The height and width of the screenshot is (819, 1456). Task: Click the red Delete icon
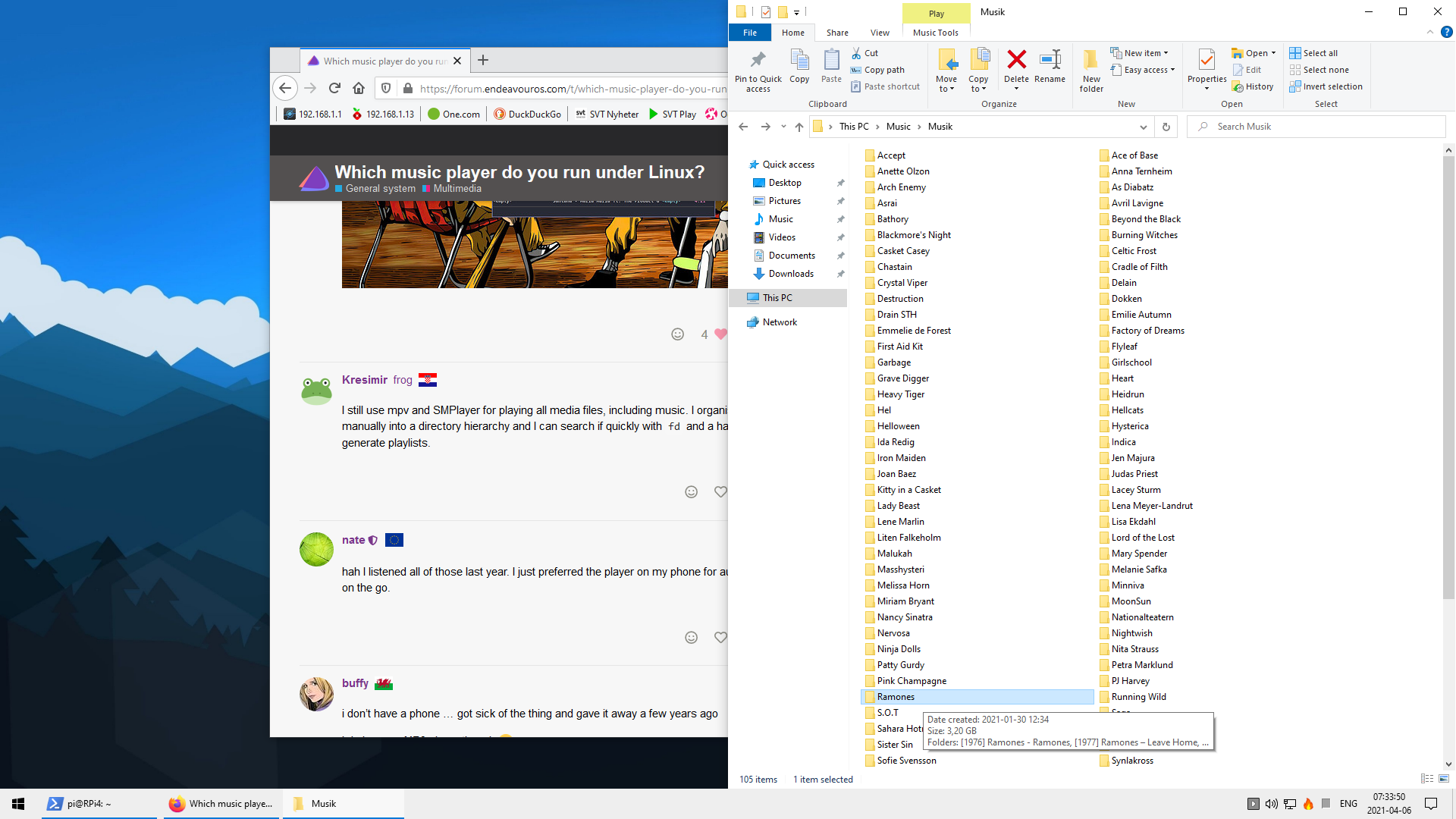[1016, 60]
